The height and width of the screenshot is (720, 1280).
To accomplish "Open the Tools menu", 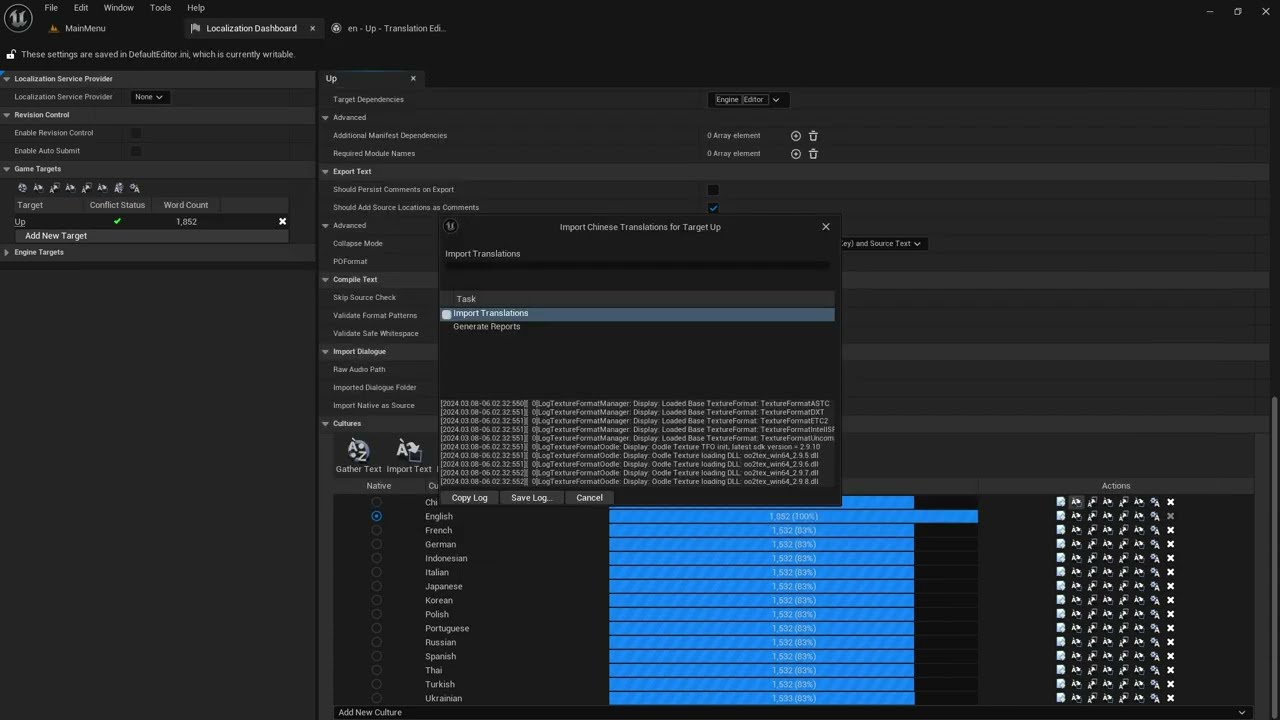I will (160, 8).
